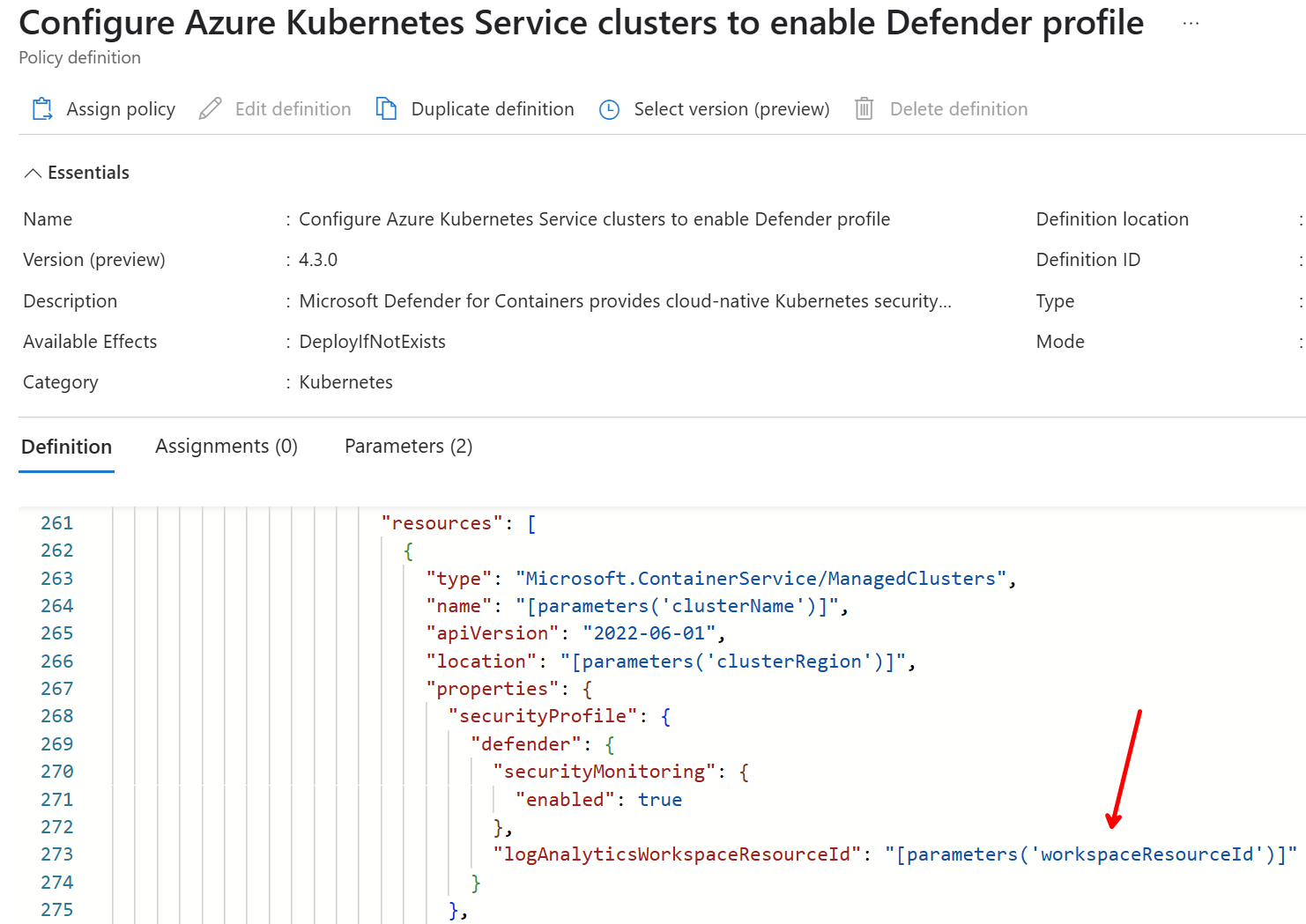The width and height of the screenshot is (1306, 924).
Task: Click the [parameters('workspaceResourceId')] value
Action: 1091,854
